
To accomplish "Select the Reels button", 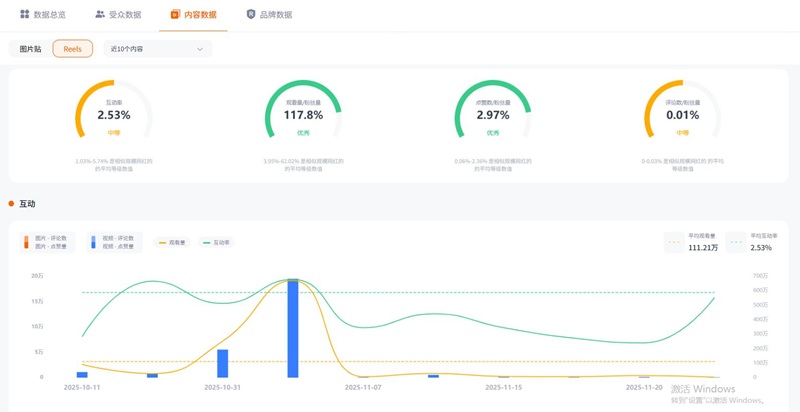I will [x=72, y=49].
